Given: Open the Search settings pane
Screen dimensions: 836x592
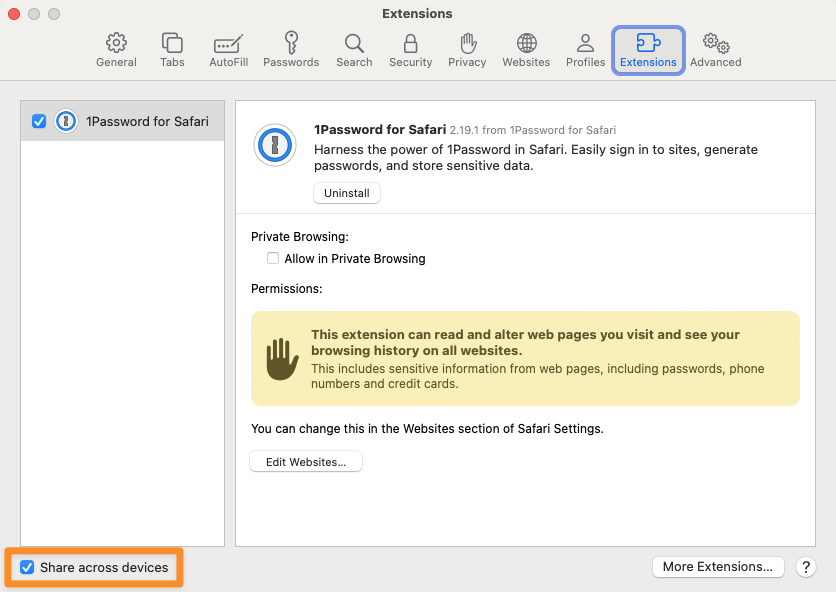Looking at the screenshot, I should pos(354,50).
